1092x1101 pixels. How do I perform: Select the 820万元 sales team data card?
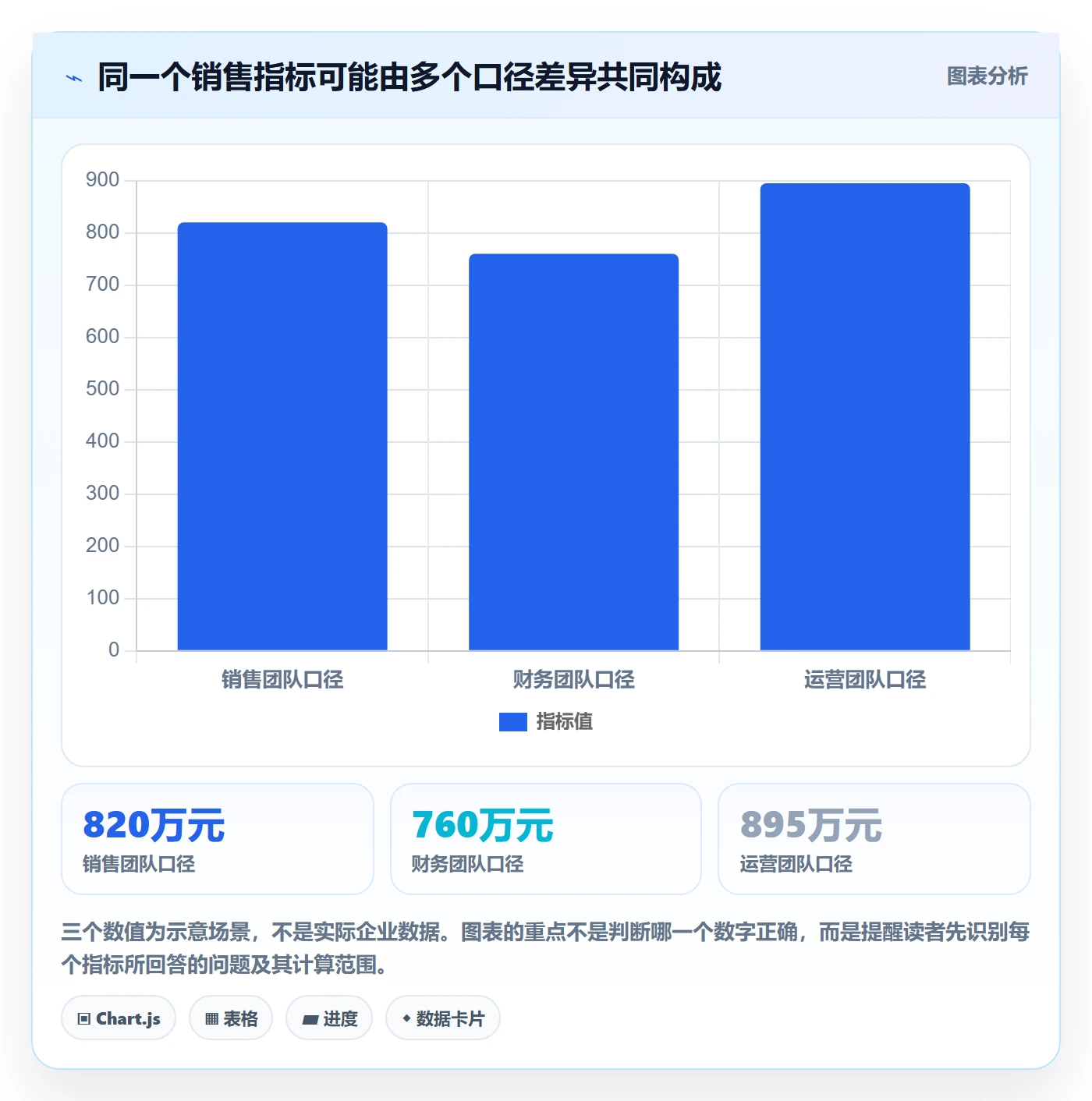tap(218, 839)
